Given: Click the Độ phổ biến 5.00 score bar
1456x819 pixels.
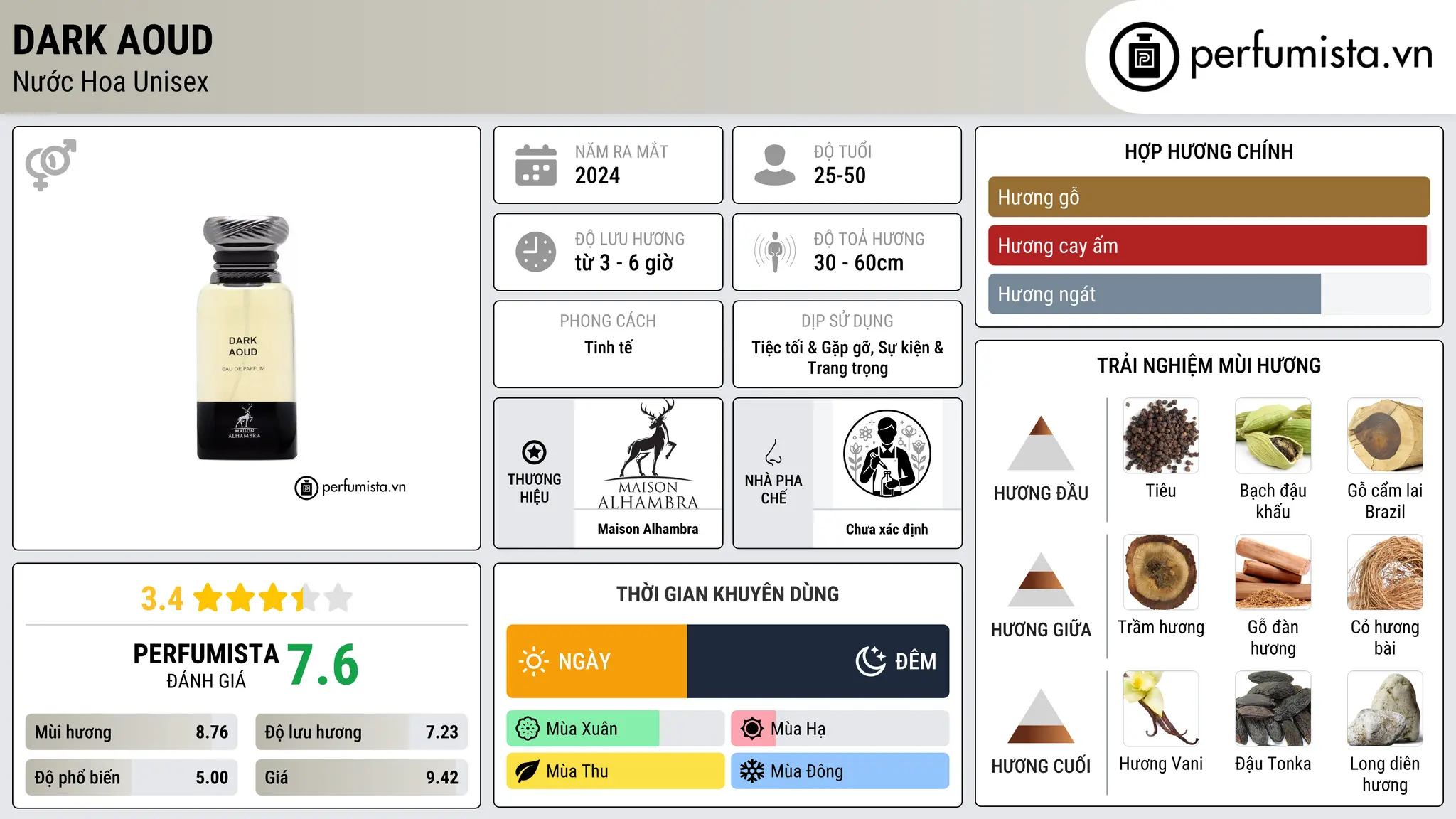Looking at the screenshot, I should coord(132,778).
